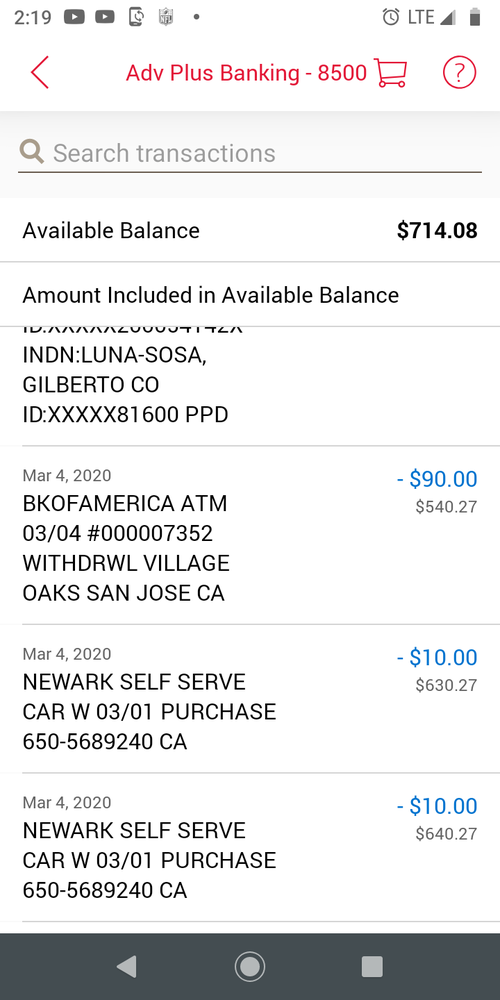Open Amount Included in Available Balance row
Screen dimensions: 500x1000
tap(250, 295)
